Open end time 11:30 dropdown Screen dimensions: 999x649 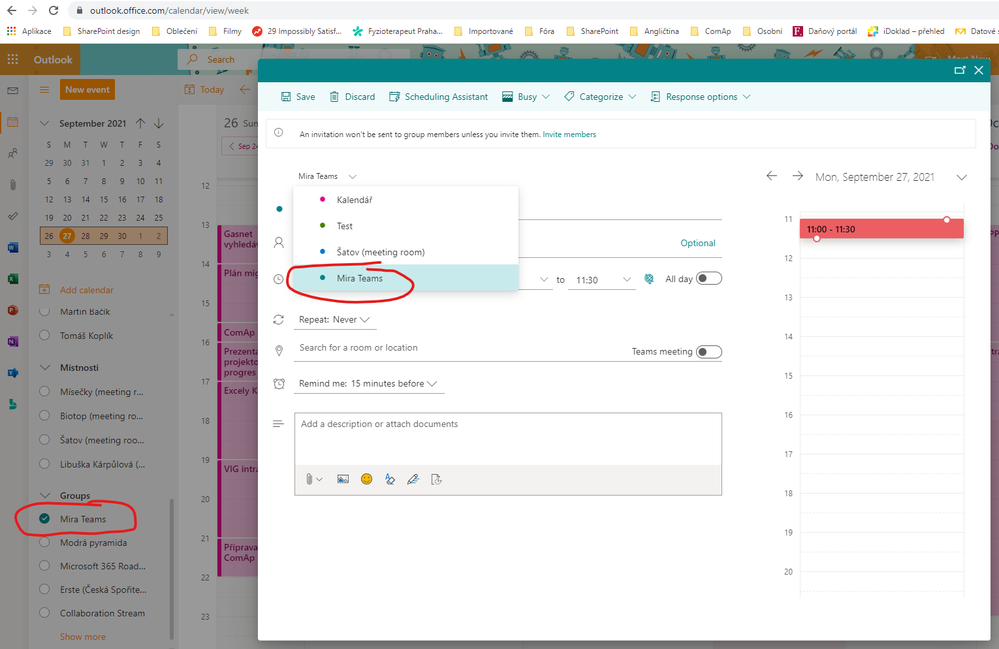click(602, 280)
